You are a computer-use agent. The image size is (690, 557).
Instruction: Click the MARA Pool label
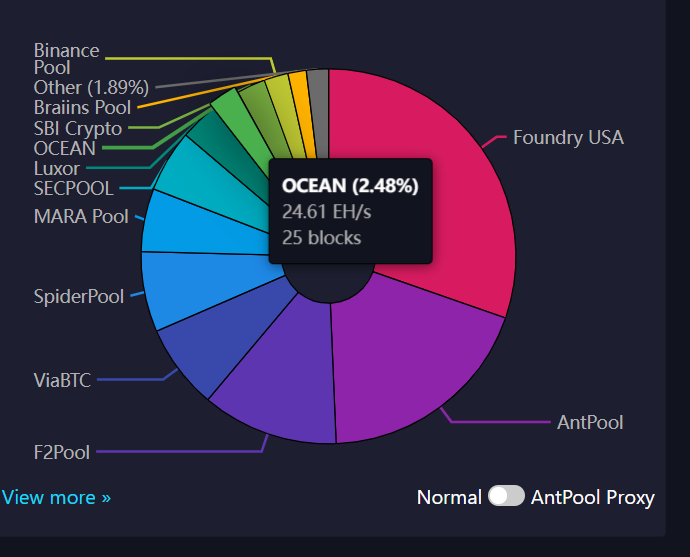tap(81, 216)
